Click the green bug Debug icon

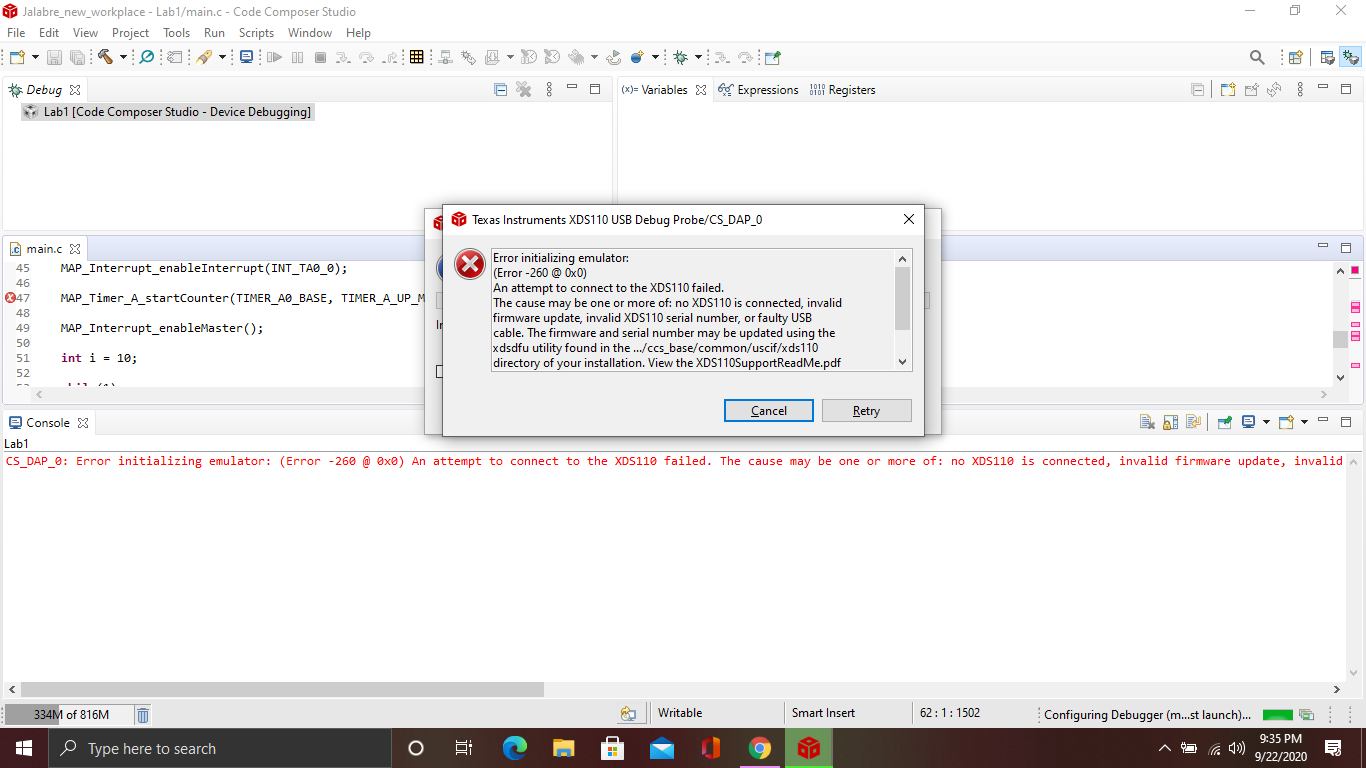[x=680, y=57]
